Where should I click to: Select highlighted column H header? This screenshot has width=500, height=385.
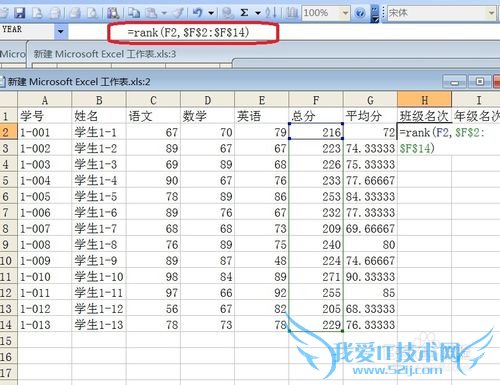point(424,100)
